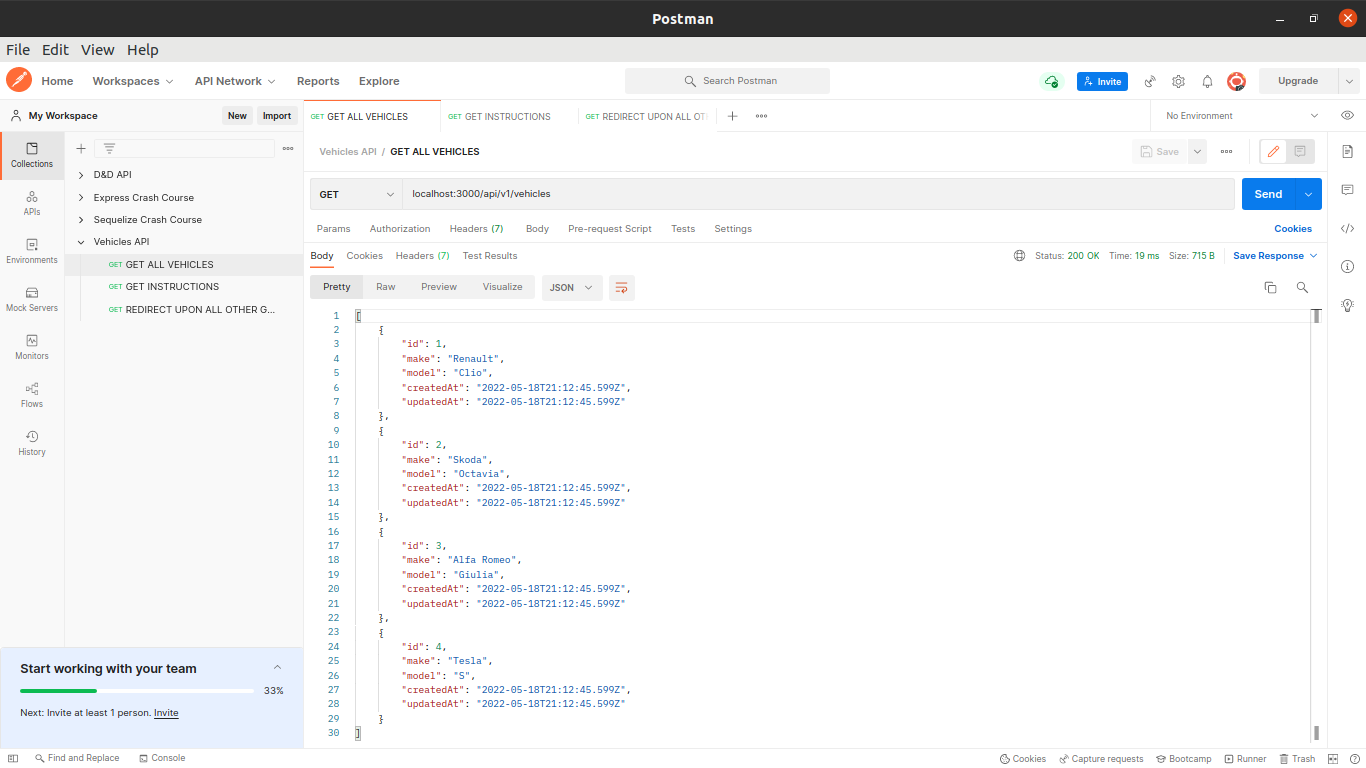Open the Save Response dropdown
Image resolution: width=1366 pixels, height=768 pixels.
pyautogui.click(x=1274, y=255)
